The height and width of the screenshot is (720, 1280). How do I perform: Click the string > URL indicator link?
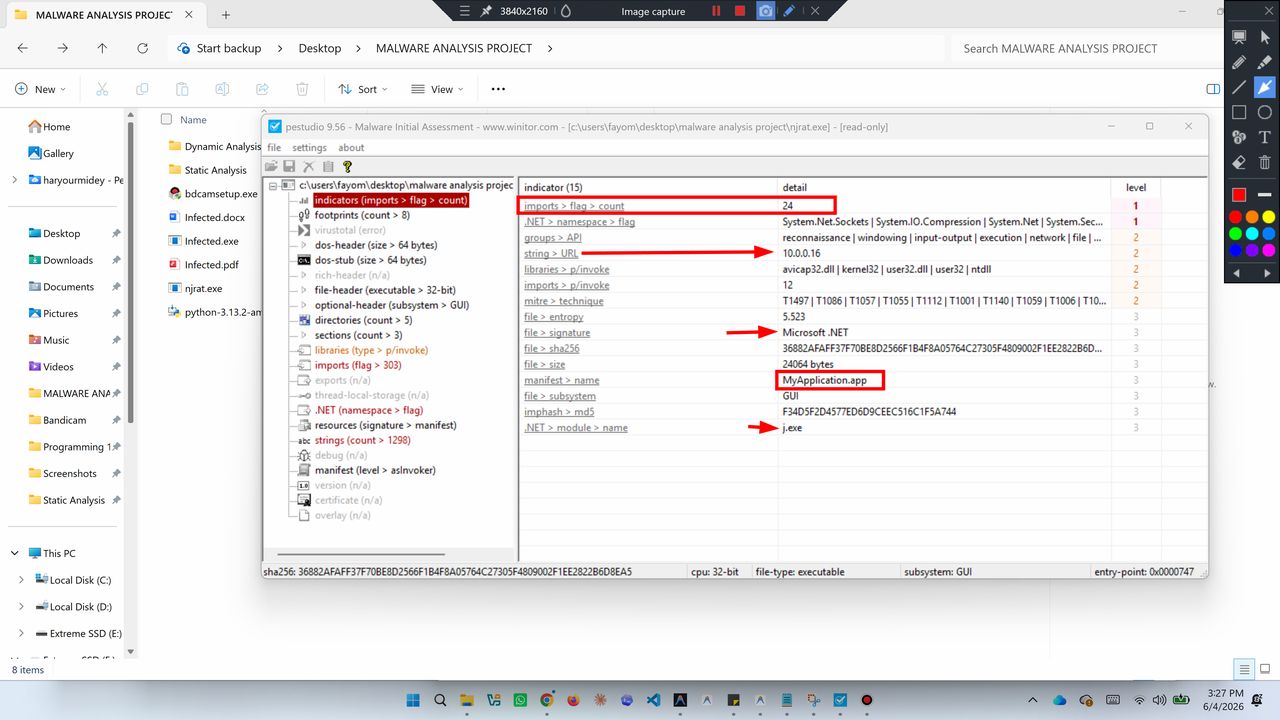[551, 253]
